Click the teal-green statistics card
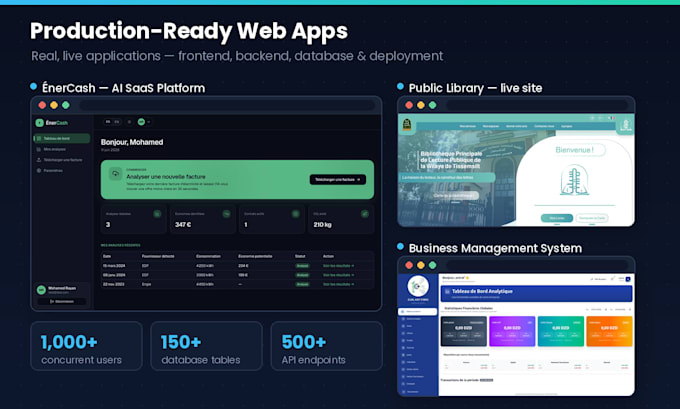 (x=561, y=331)
